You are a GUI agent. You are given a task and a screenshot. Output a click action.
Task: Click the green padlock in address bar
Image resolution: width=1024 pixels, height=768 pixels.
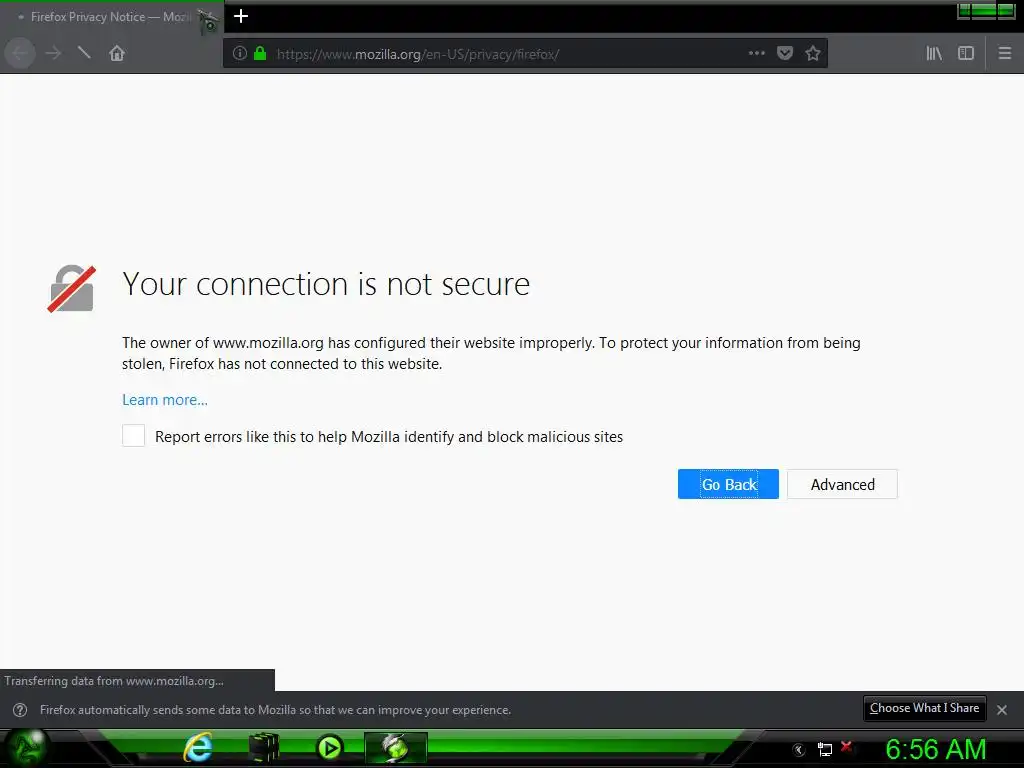point(260,54)
